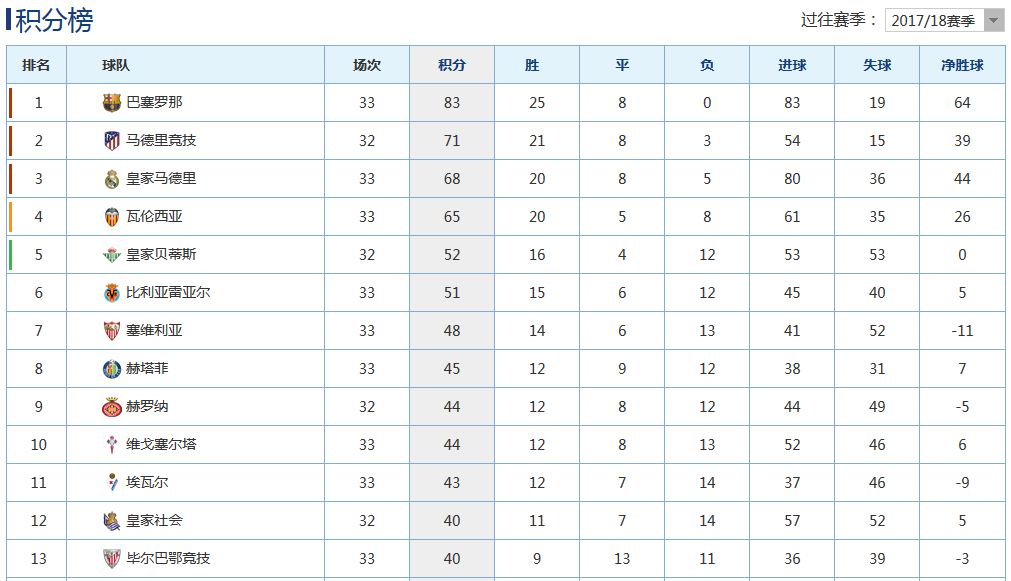1011x581 pixels.
Task: Click the 皇家社会 team name
Action: 154,520
